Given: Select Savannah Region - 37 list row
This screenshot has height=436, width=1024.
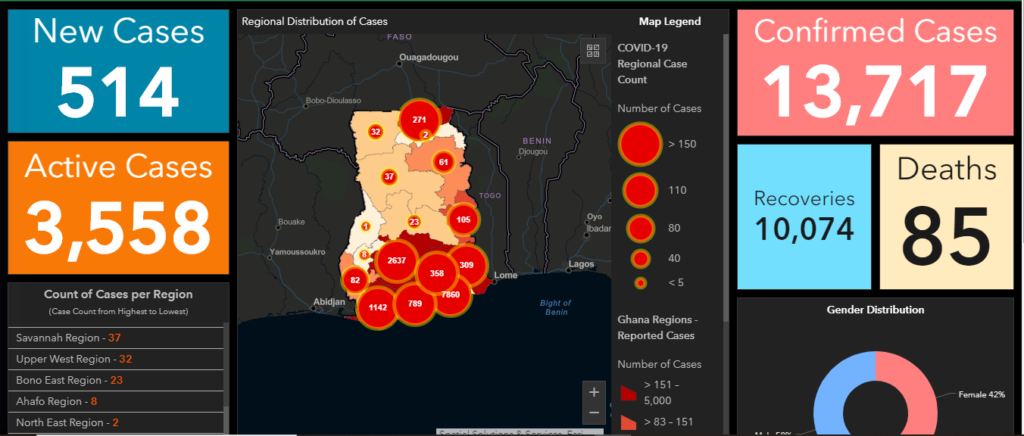Looking at the screenshot, I should tap(116, 338).
